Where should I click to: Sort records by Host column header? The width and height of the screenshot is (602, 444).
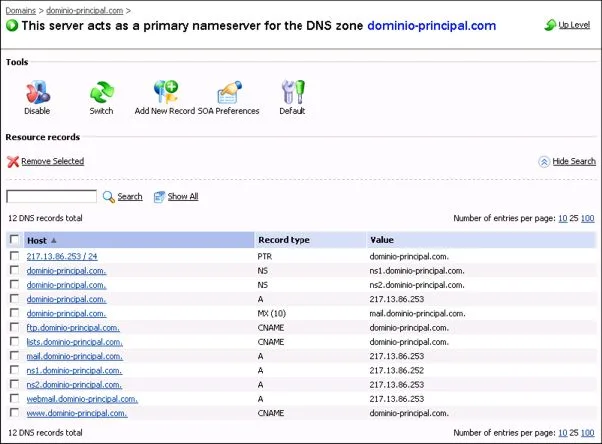37,240
